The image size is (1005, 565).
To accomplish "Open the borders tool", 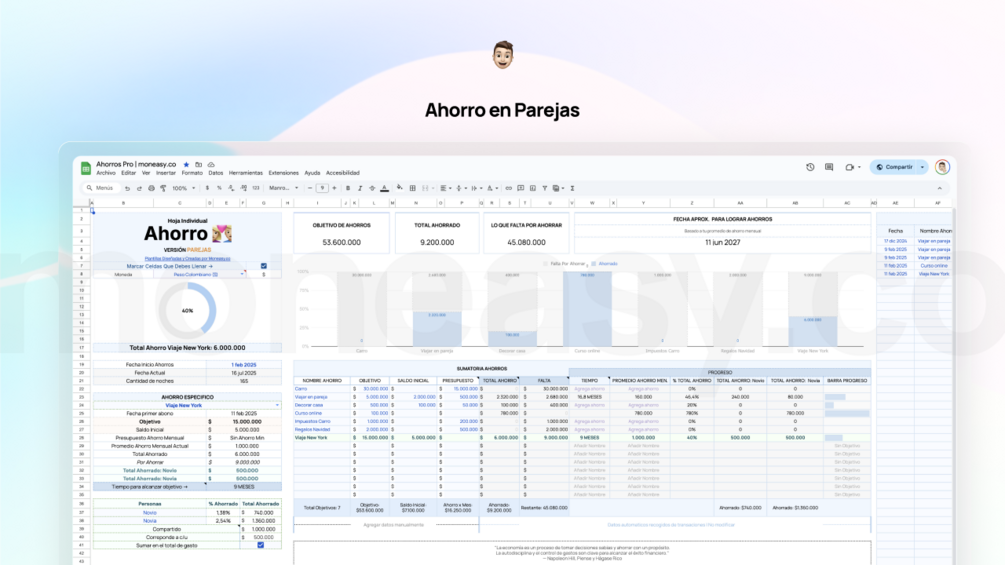I will coord(413,188).
